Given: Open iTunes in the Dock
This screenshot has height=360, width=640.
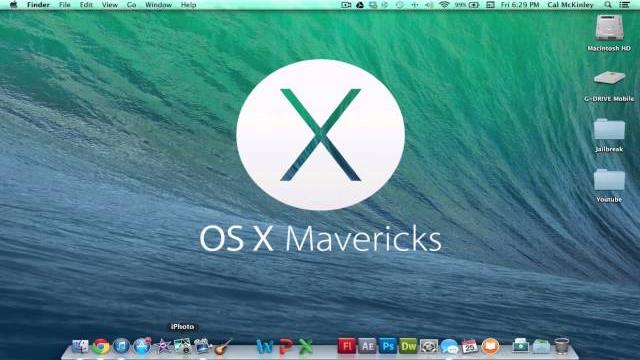Looking at the screenshot, I should (121, 346).
